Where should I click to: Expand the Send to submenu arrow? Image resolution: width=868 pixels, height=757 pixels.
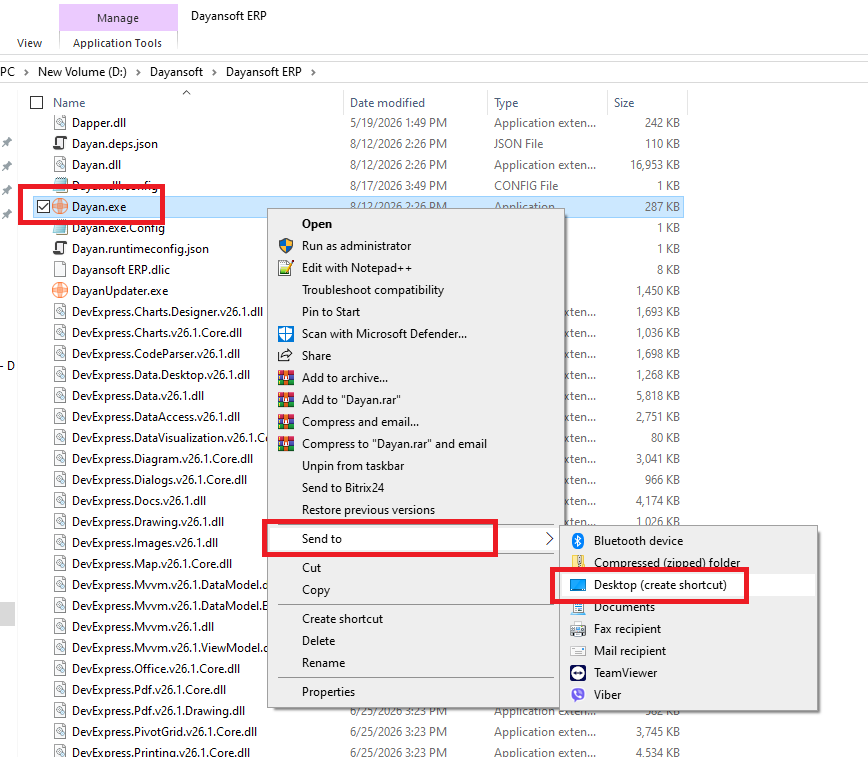pyautogui.click(x=549, y=539)
